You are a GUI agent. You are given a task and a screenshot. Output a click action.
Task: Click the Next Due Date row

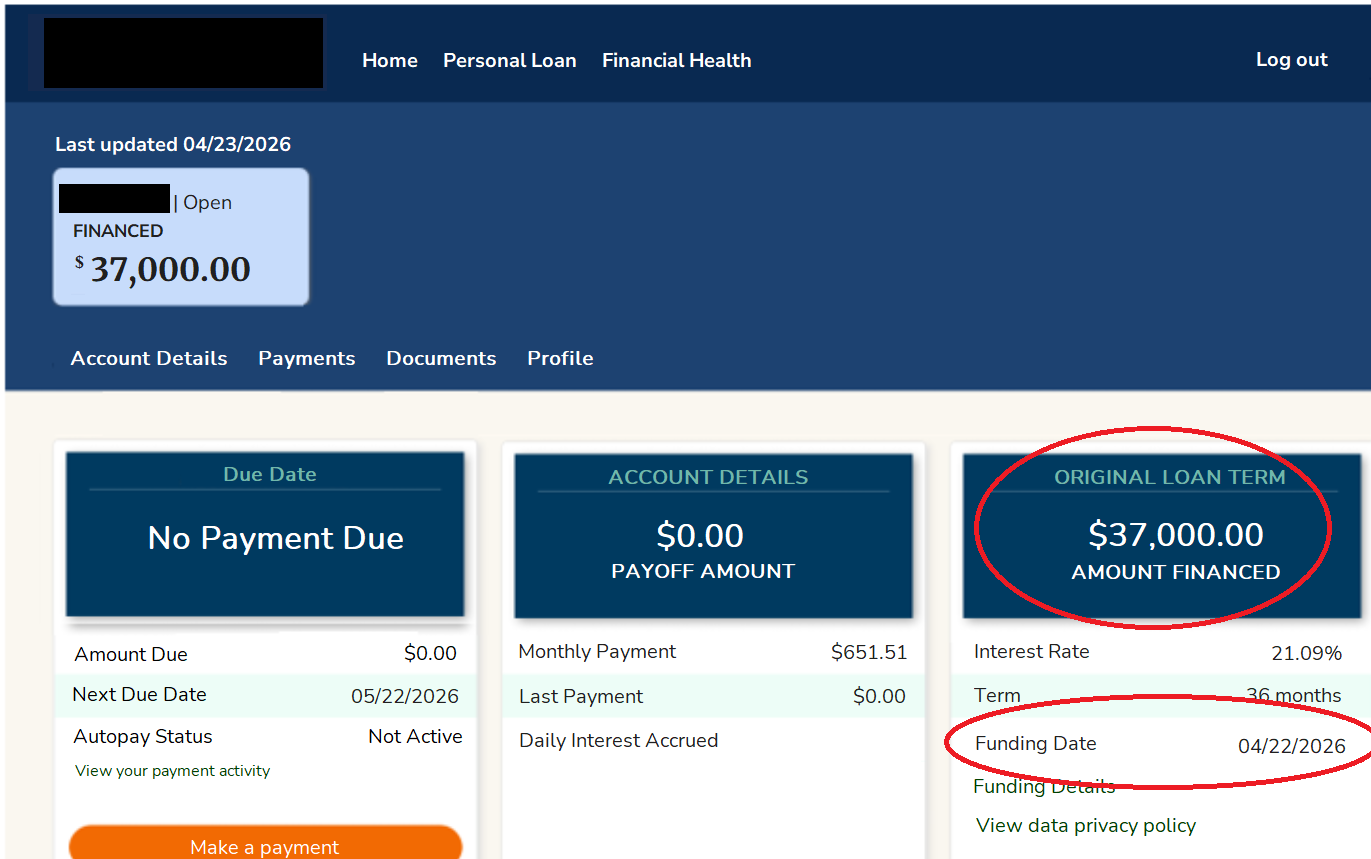click(x=266, y=695)
